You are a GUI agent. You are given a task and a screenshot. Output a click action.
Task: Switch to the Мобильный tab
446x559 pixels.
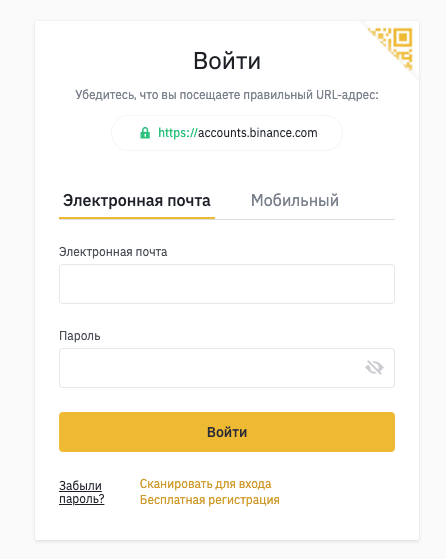tap(294, 200)
